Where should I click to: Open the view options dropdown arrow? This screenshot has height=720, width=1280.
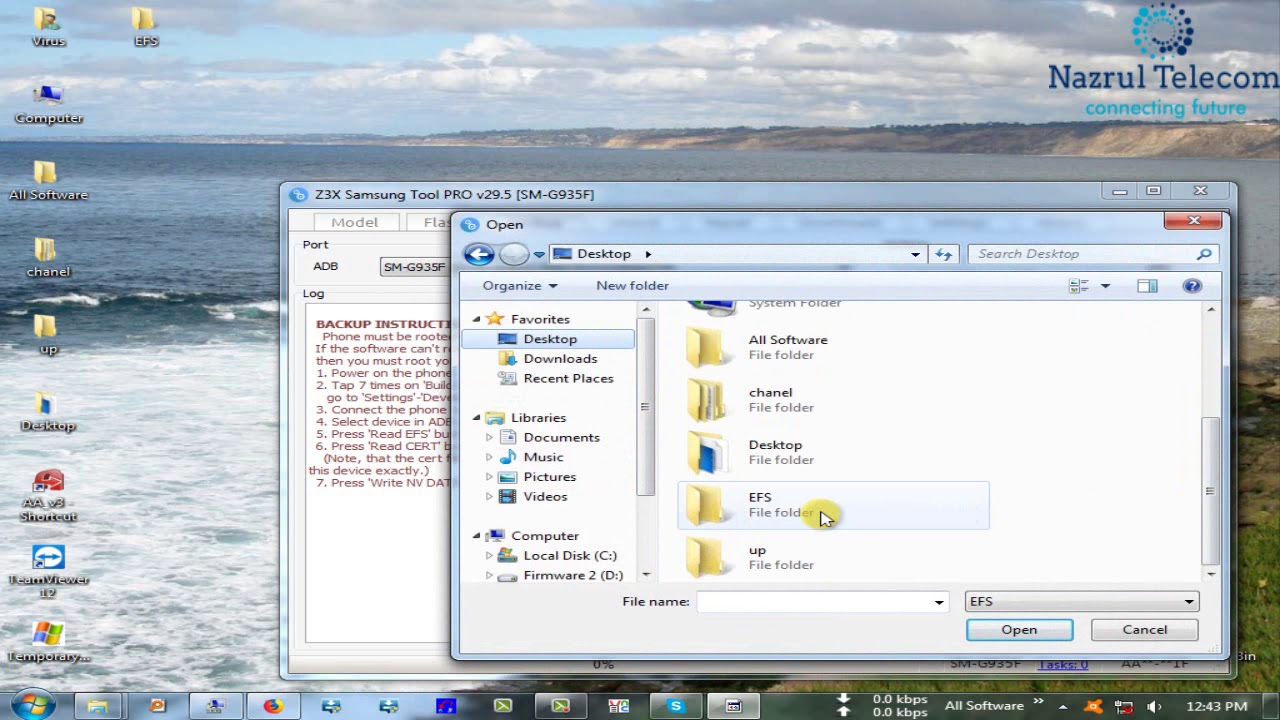coord(1105,286)
